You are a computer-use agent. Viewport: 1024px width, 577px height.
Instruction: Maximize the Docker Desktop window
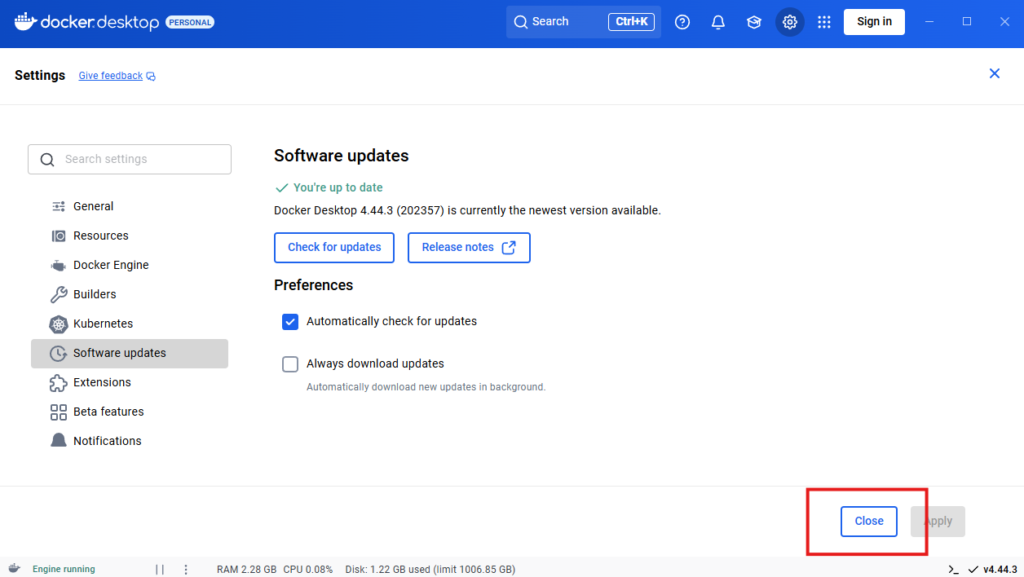tap(967, 22)
